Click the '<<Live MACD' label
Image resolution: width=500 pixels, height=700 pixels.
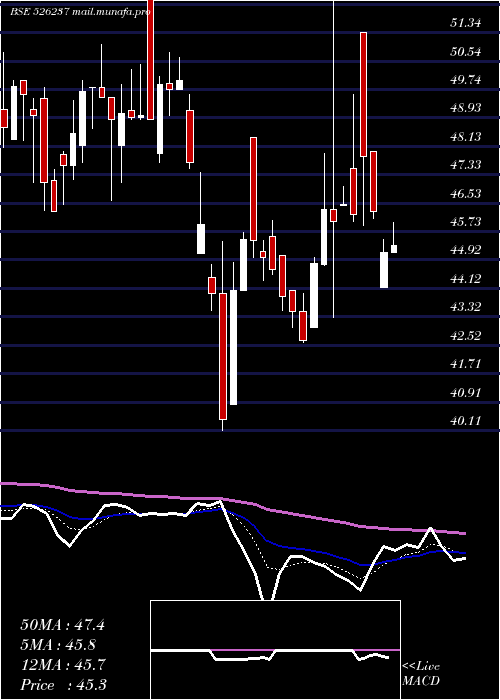coord(421,674)
